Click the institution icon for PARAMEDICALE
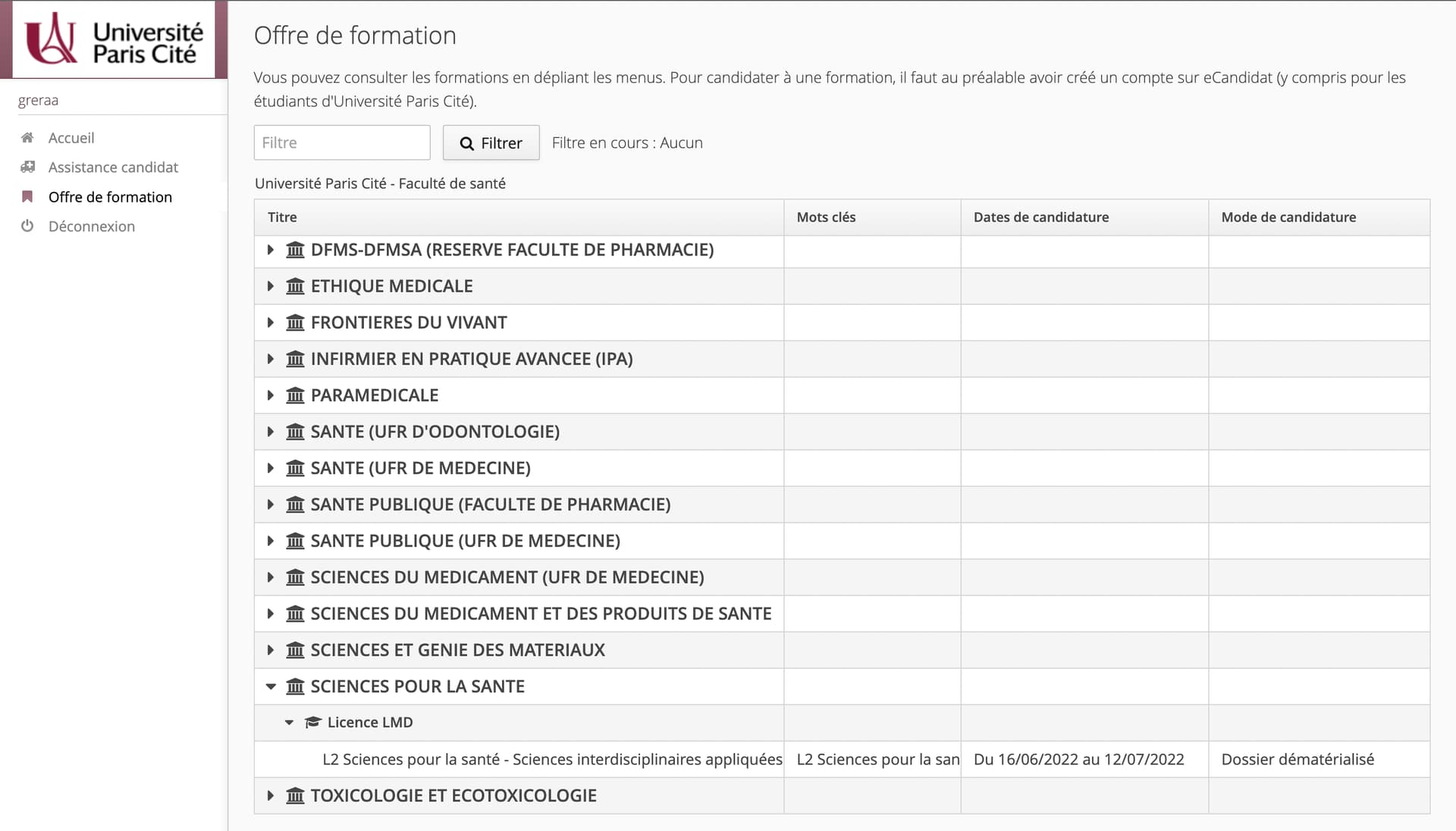The width and height of the screenshot is (1456, 831). pyautogui.click(x=295, y=395)
